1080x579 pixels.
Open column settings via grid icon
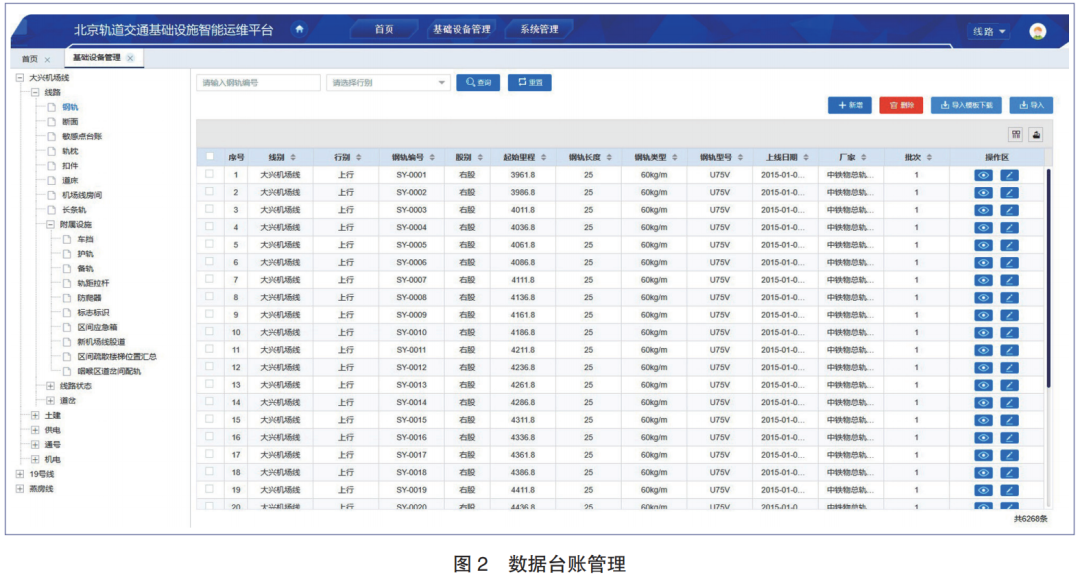pos(1016,135)
